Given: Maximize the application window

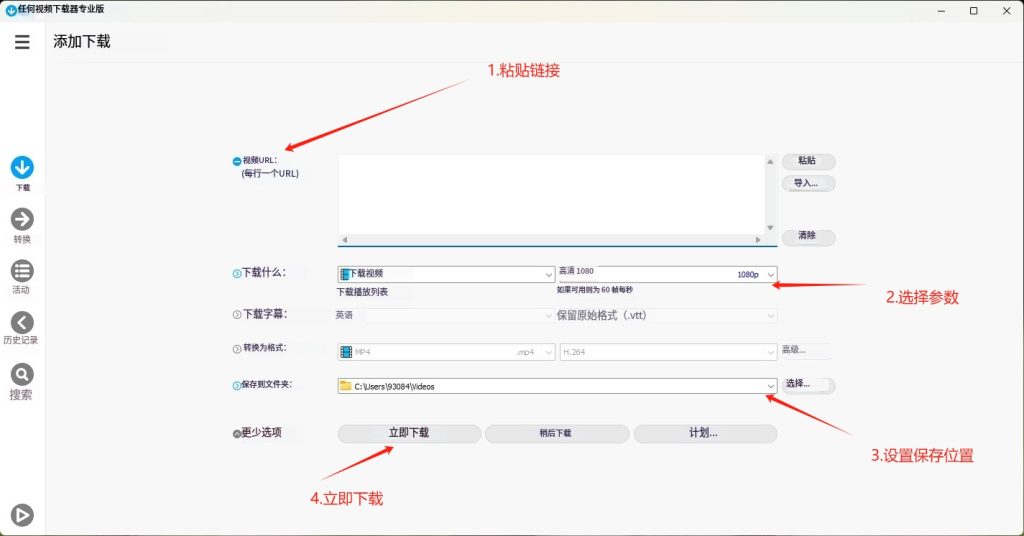Looking at the screenshot, I should click(x=974, y=10).
